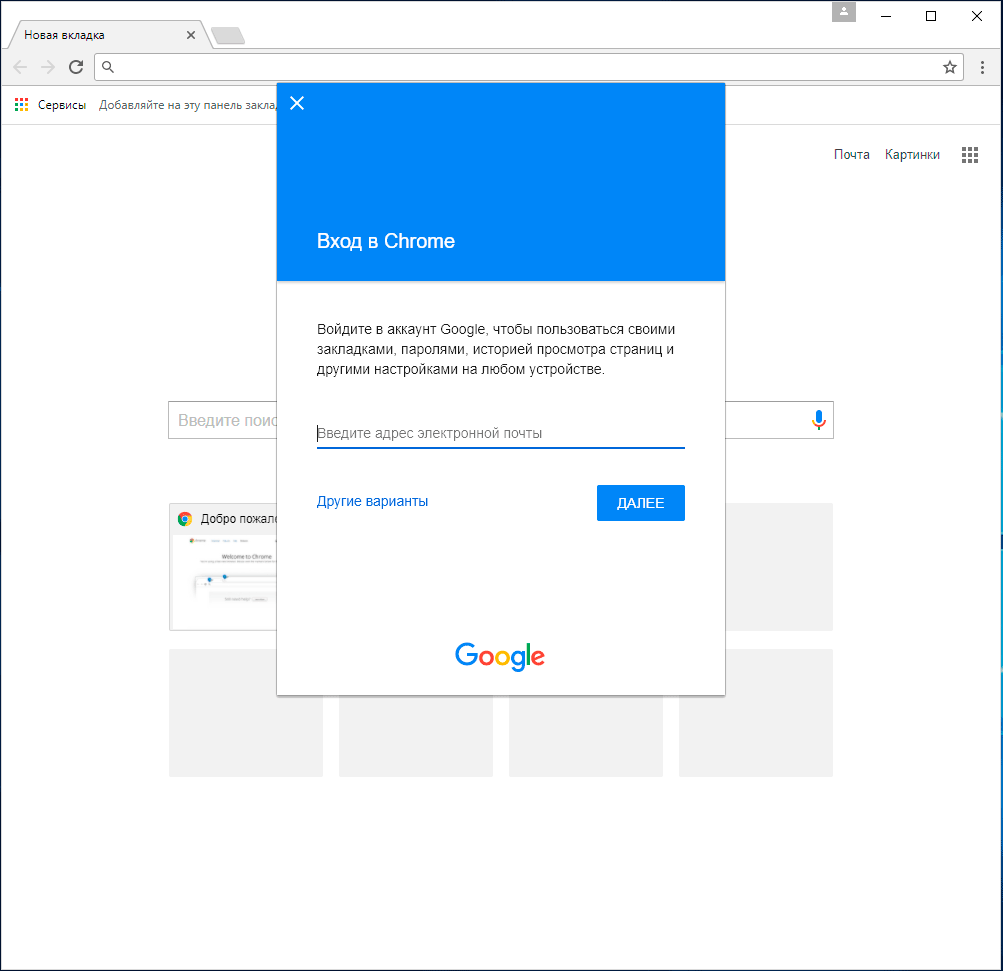This screenshot has height=971, width=1003.
Task: Click the browser forward arrow
Action: (48, 67)
